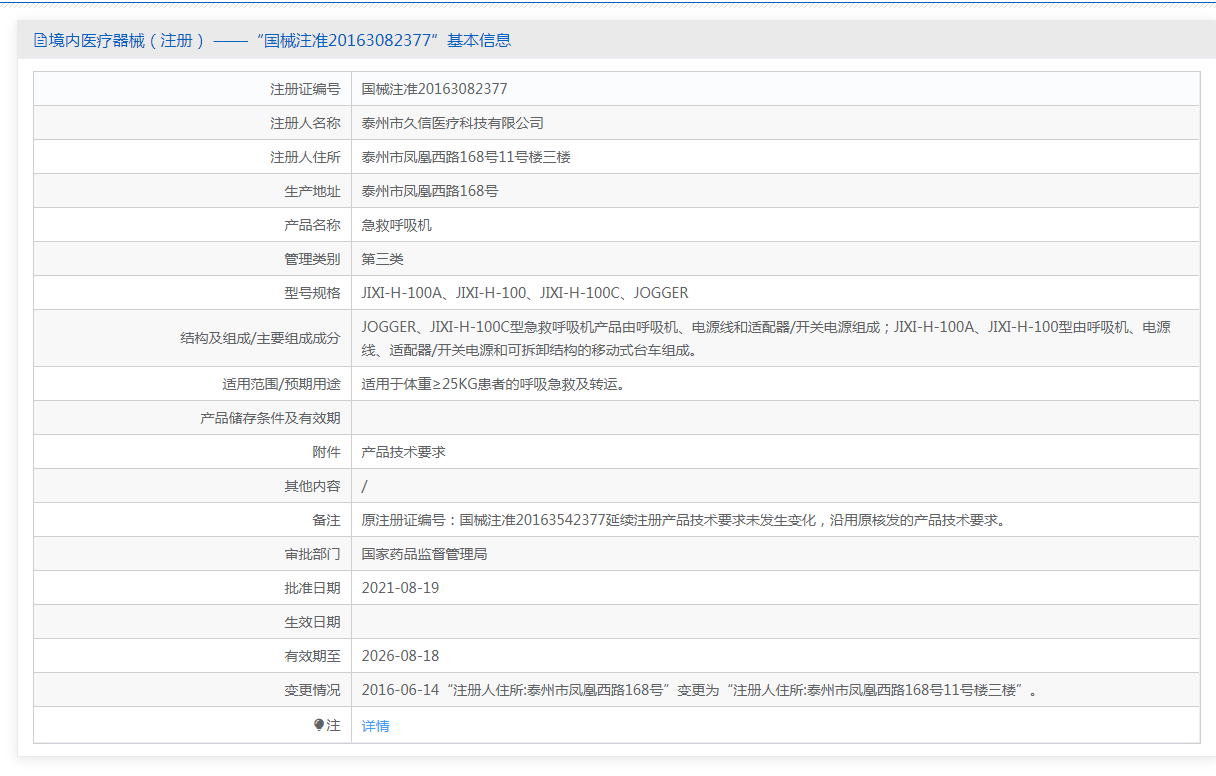1216x776 pixels.
Task: Select product name 急救呼吸机
Action: [396, 225]
